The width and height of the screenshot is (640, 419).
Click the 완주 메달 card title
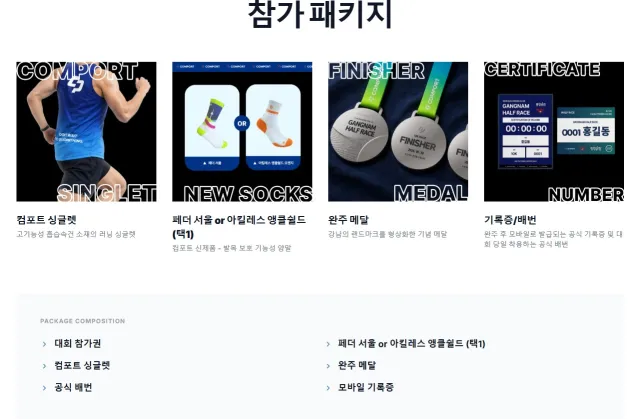click(348, 220)
